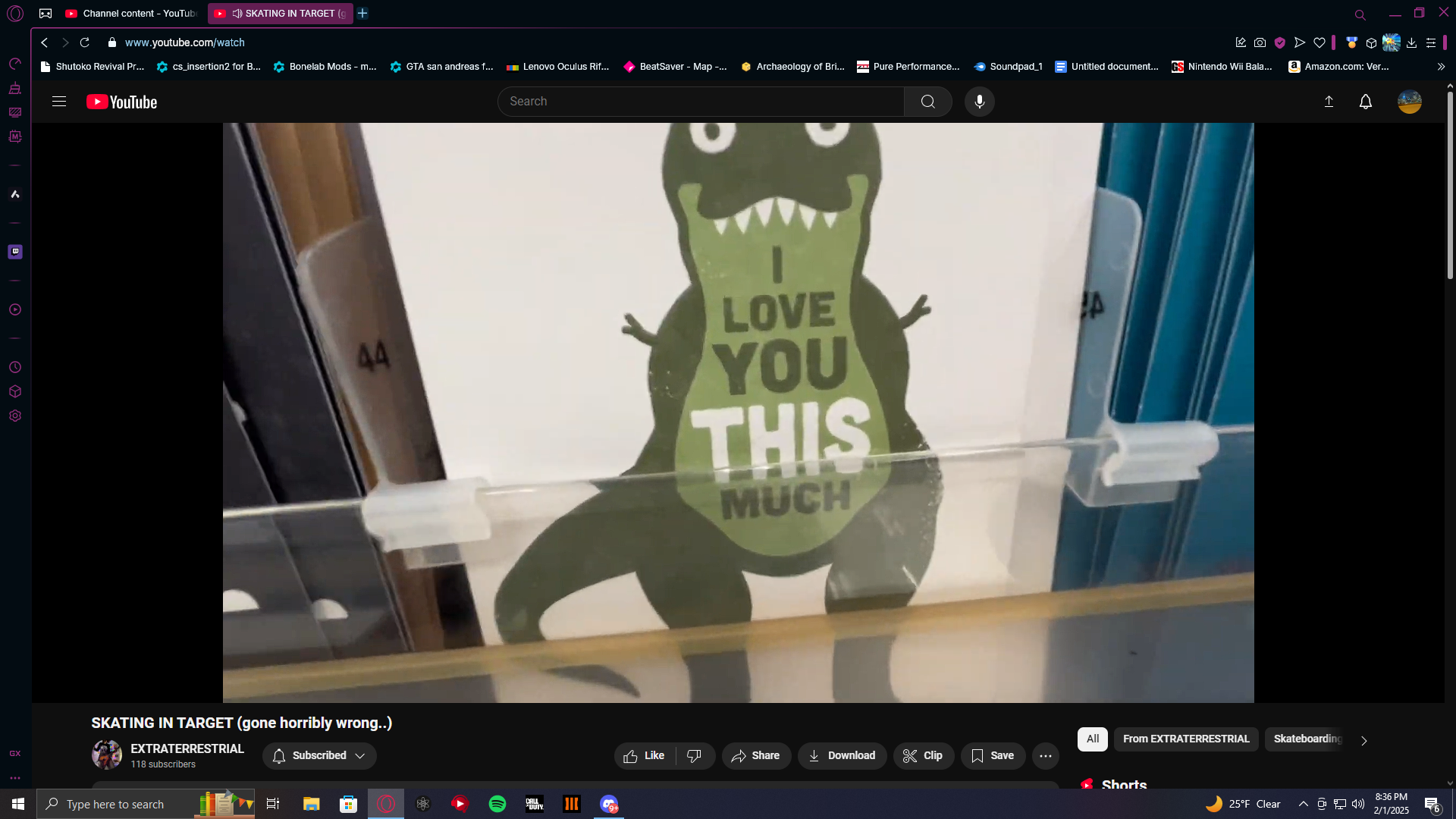Open more actions three-dot menu
This screenshot has height=819, width=1456.
(1045, 756)
